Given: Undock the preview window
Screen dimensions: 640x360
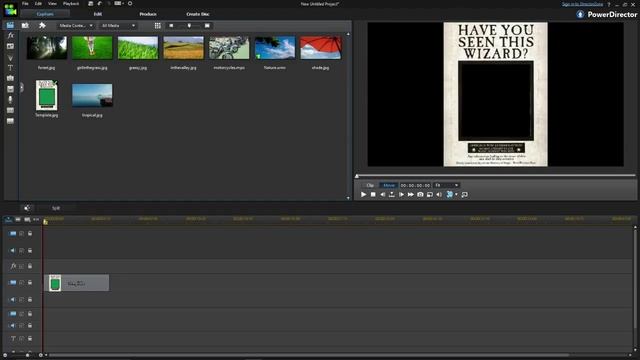Looking at the screenshot, I should [x=464, y=195].
